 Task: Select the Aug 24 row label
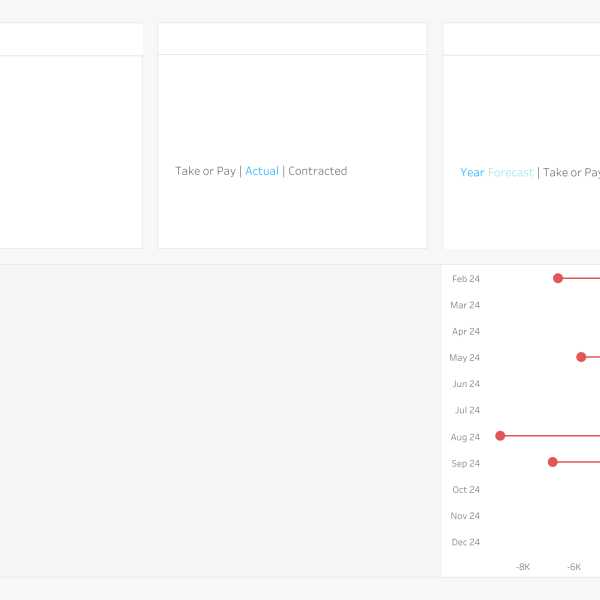point(465,437)
